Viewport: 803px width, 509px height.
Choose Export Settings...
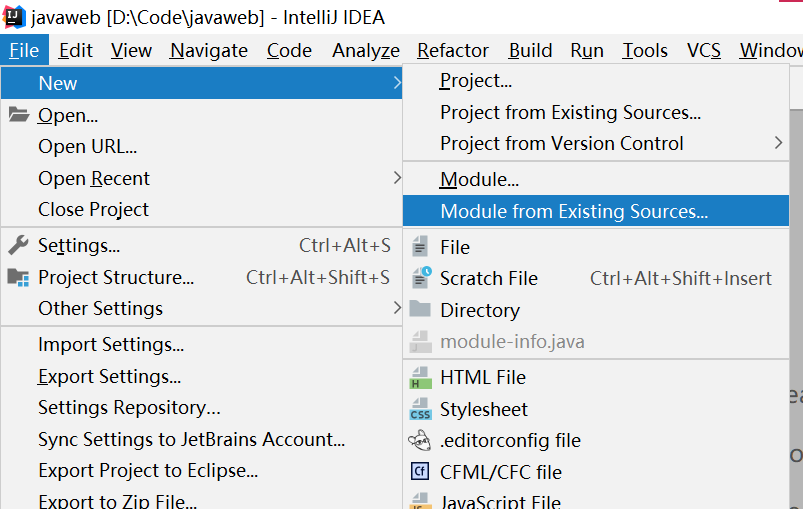[201, 376]
